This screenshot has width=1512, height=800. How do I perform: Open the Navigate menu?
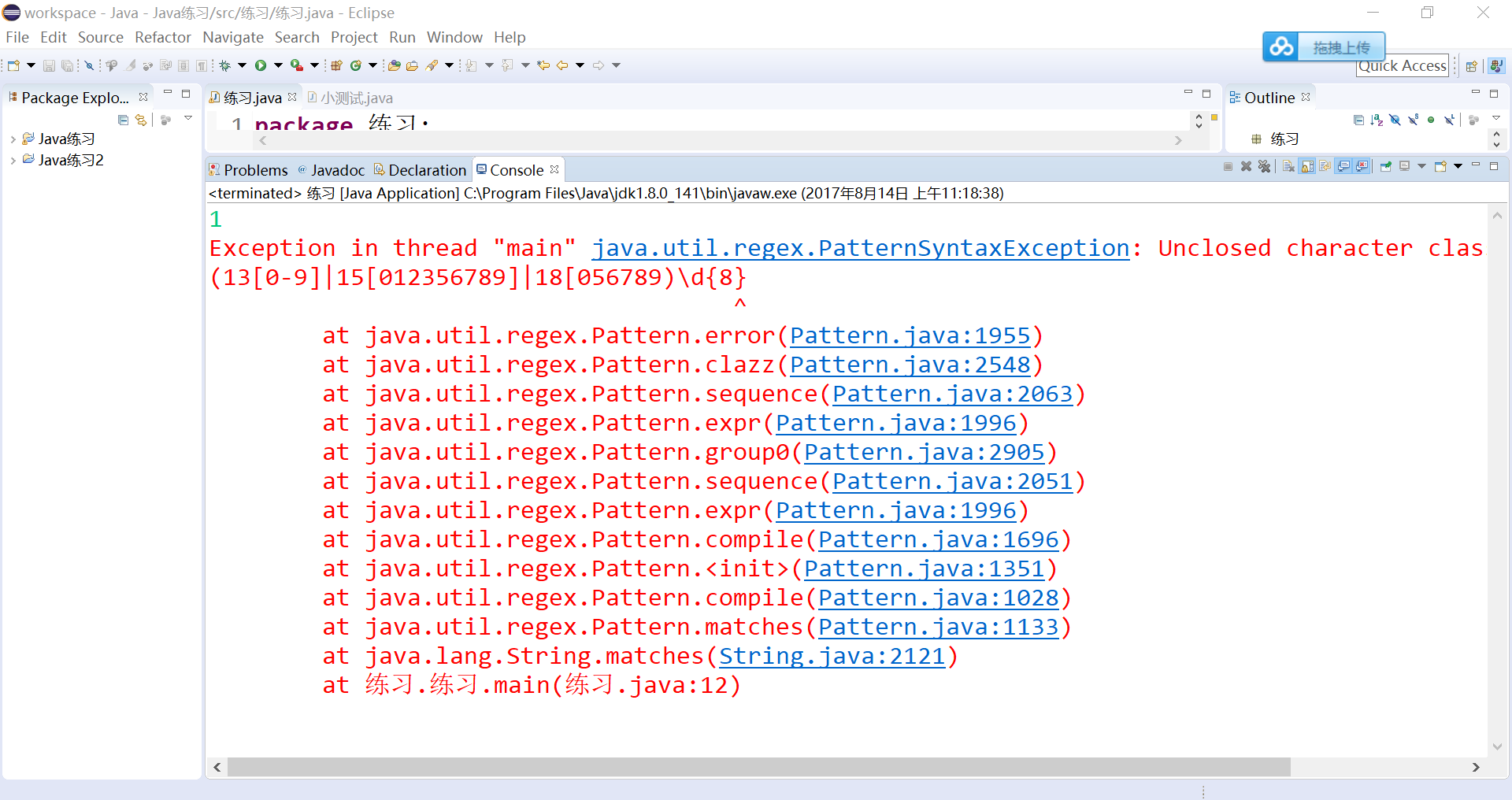click(232, 37)
